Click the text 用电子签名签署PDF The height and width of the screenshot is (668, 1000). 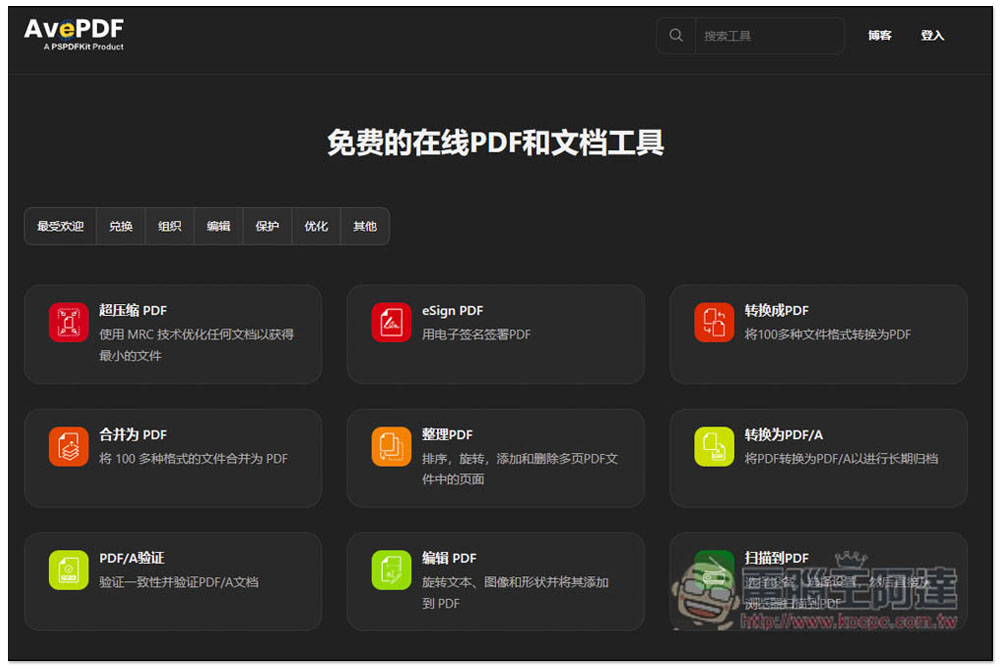[x=476, y=334]
